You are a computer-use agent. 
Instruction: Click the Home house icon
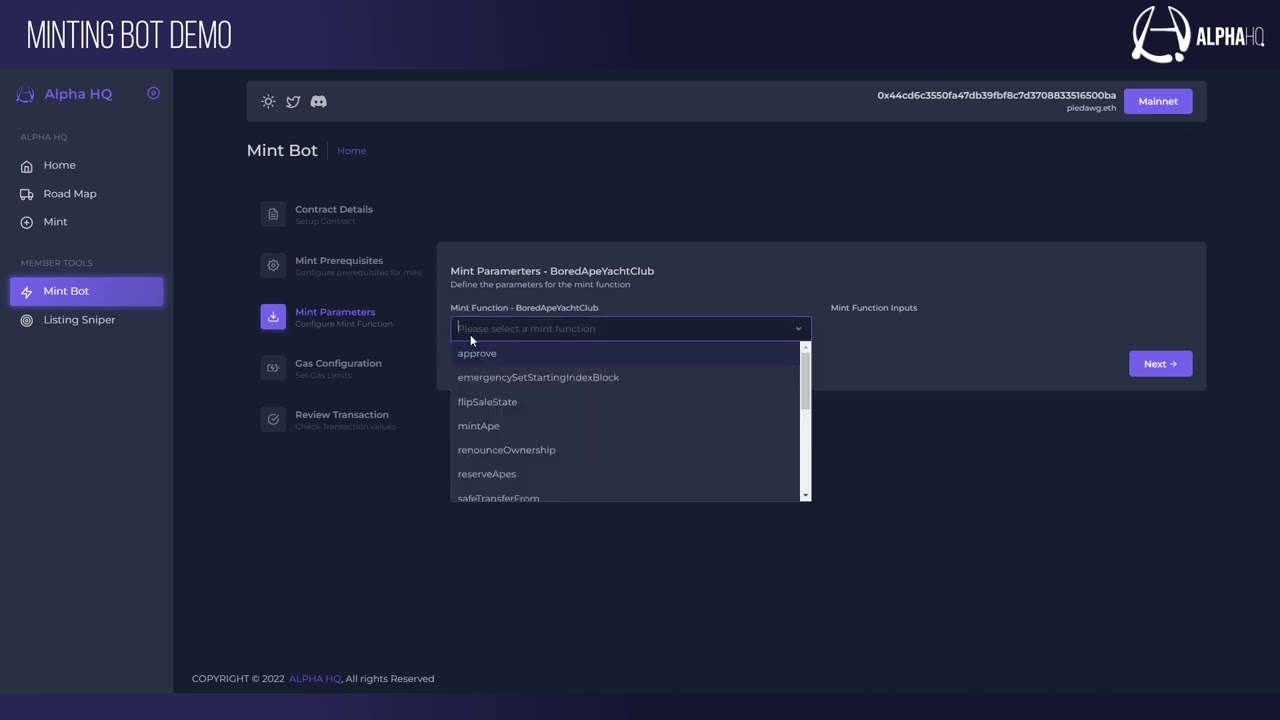click(x=27, y=166)
